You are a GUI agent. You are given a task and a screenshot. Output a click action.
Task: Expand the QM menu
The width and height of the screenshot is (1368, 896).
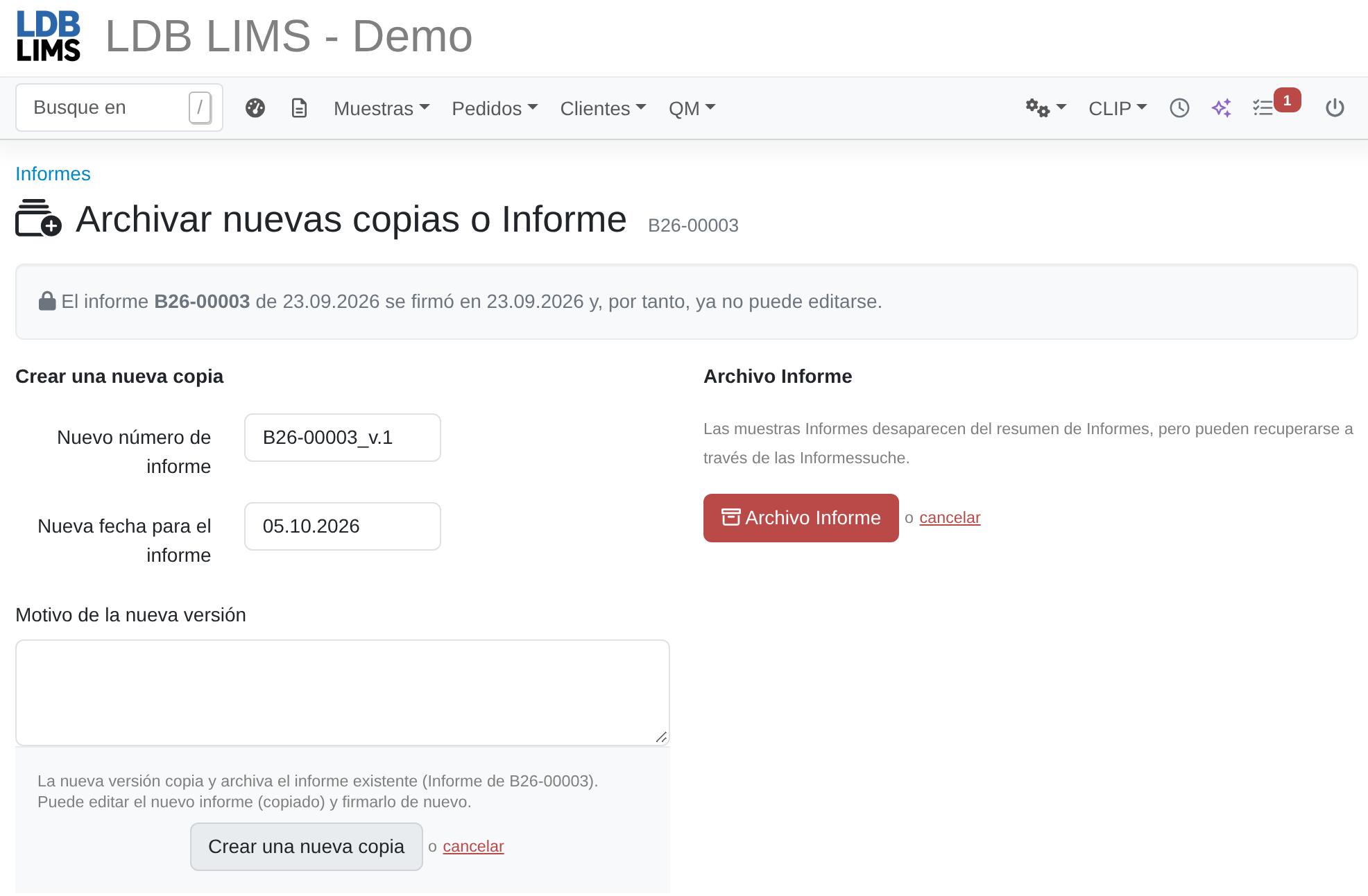click(692, 108)
